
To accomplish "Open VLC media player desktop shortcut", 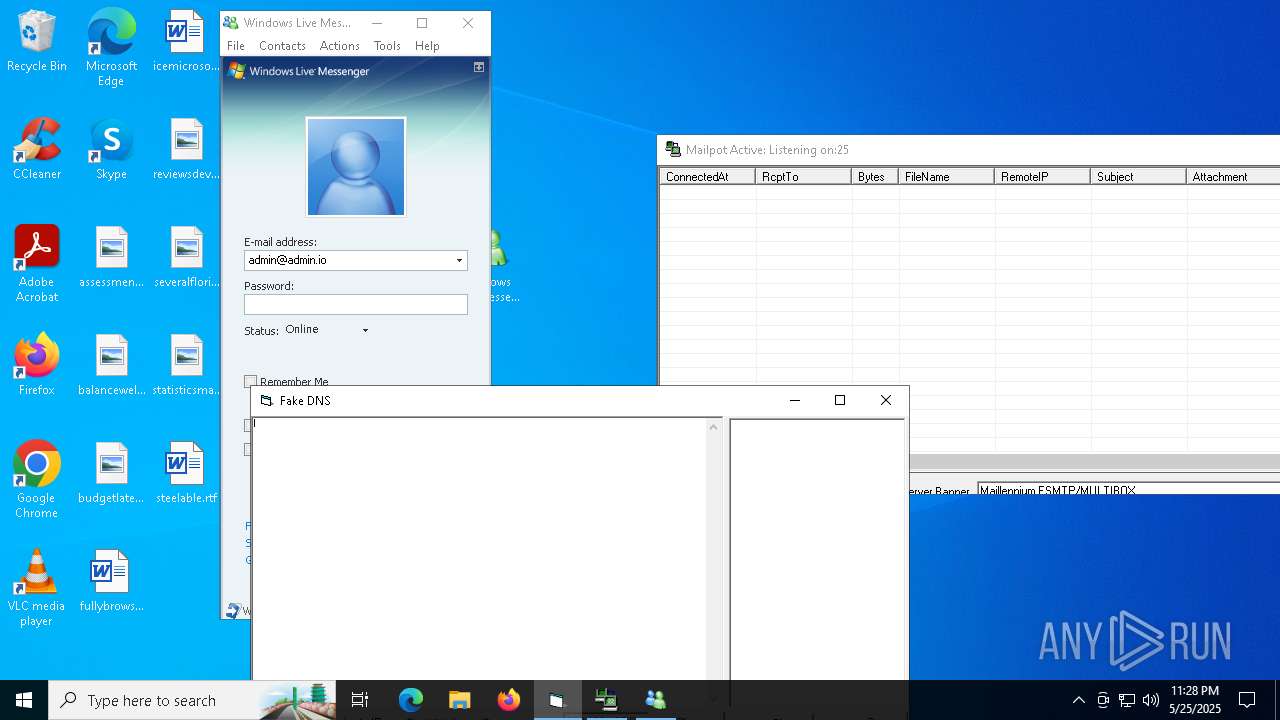I will point(37,589).
